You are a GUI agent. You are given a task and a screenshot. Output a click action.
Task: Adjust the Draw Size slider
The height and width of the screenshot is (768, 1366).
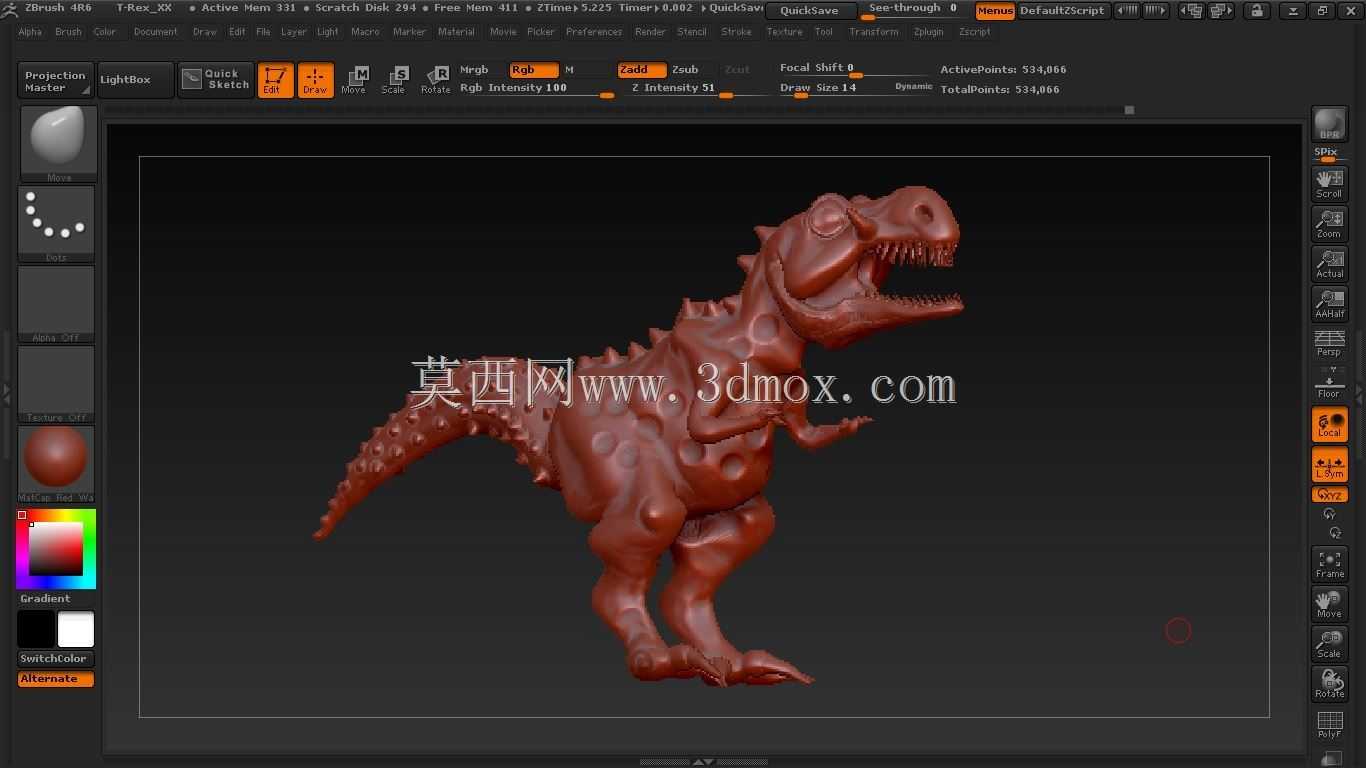point(833,88)
